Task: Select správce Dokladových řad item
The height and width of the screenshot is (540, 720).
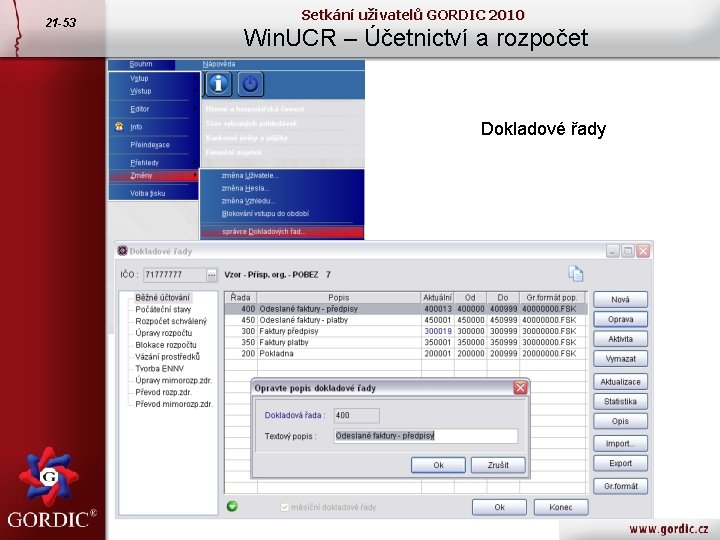Action: tap(282, 232)
